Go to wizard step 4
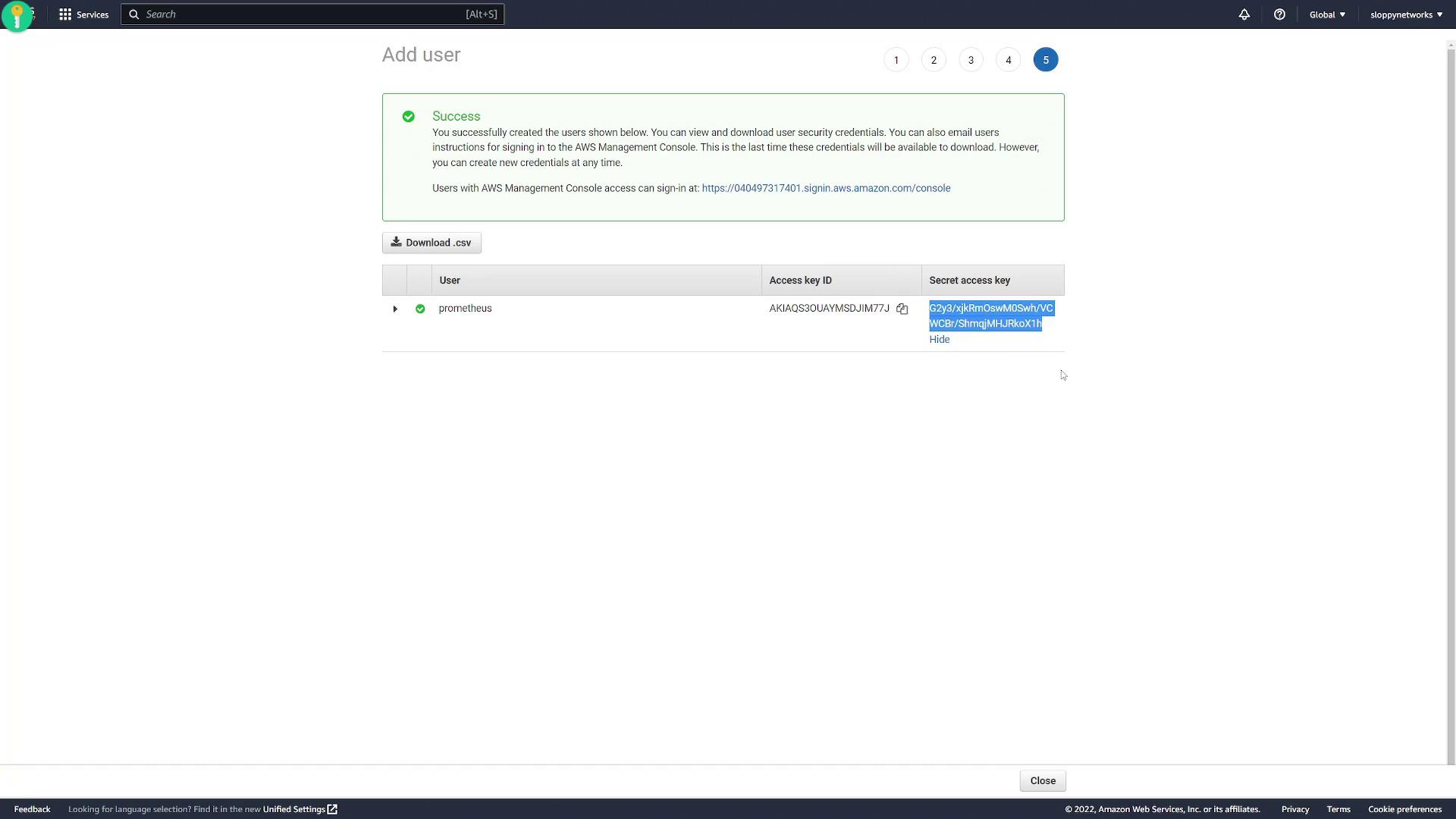Viewport: 1456px width, 819px height. point(1008,60)
